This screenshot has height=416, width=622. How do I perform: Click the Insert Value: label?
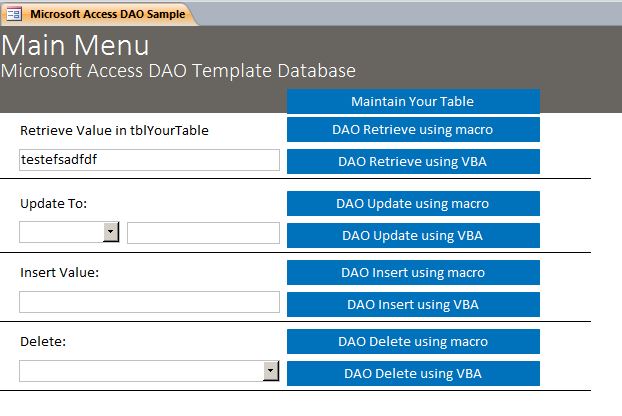point(60,272)
